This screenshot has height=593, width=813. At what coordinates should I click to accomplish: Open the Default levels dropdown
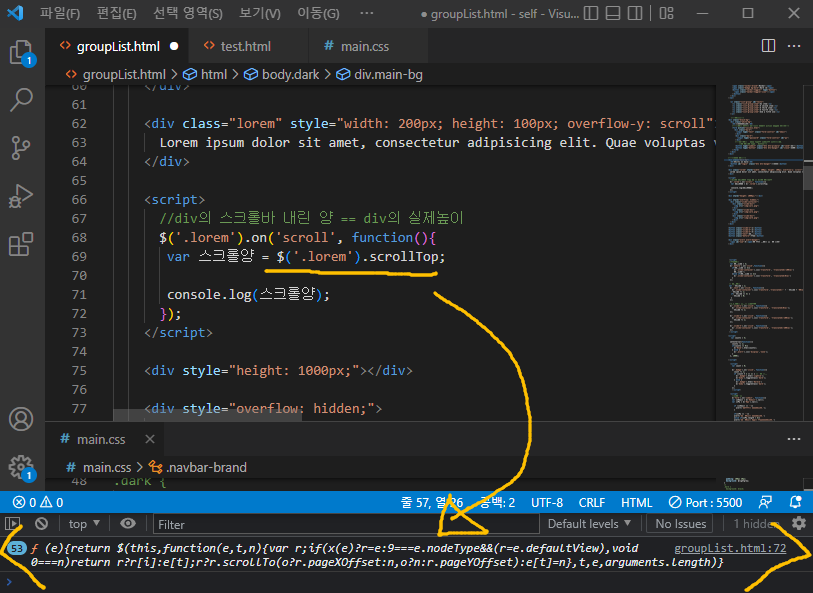click(x=590, y=524)
